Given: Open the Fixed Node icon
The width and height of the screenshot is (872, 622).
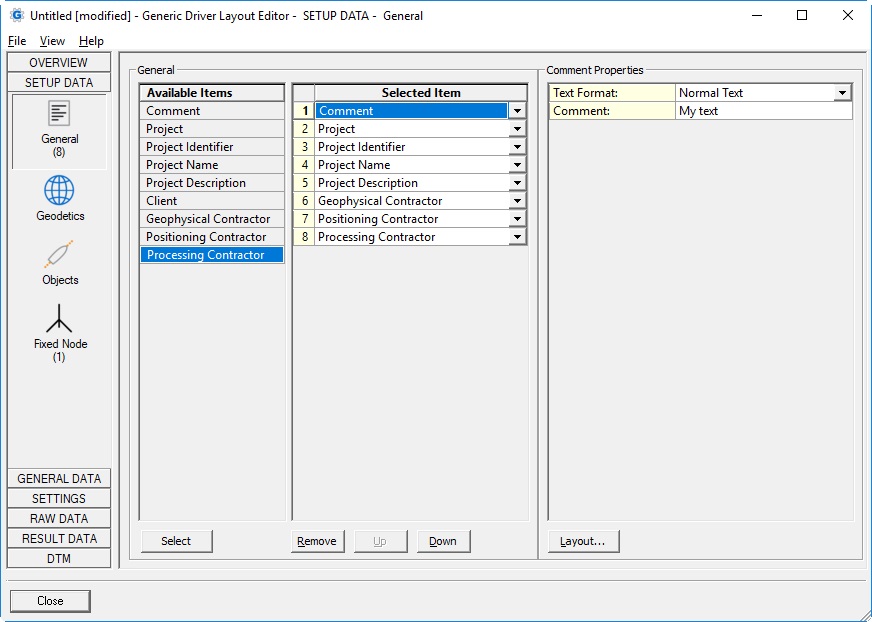Looking at the screenshot, I should click(x=59, y=320).
